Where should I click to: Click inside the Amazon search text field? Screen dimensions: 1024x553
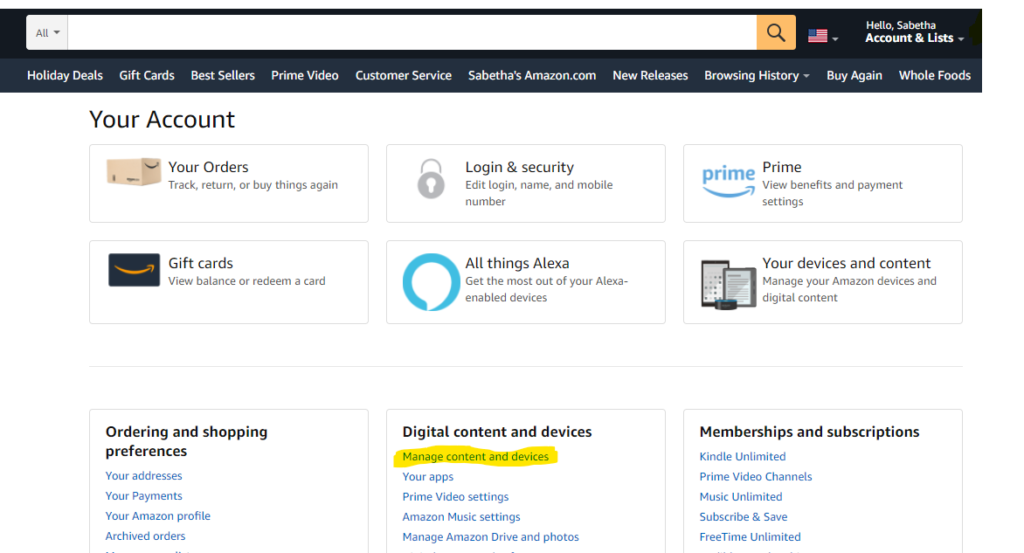[x=412, y=33]
